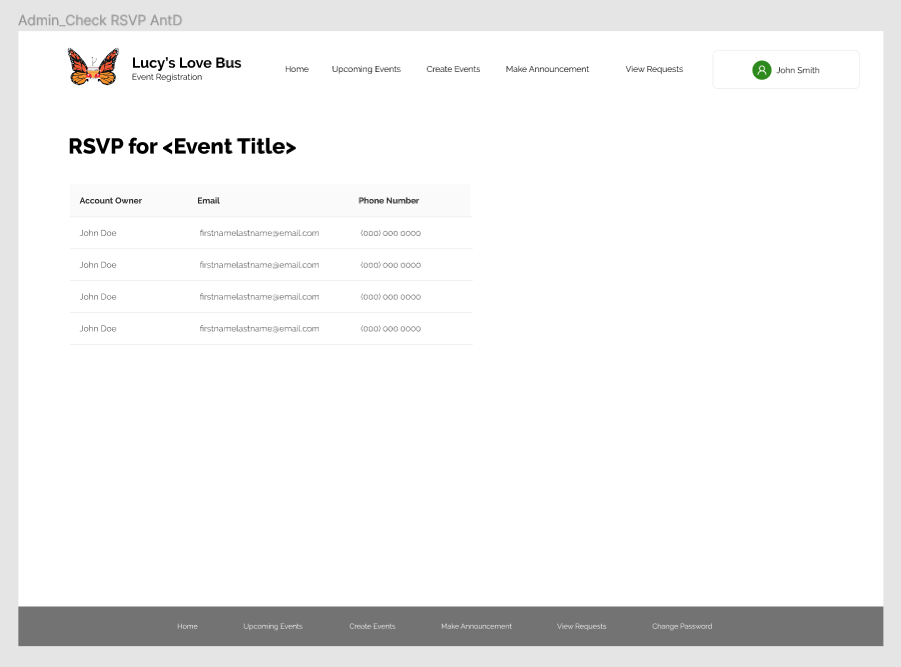Click the Account Owner column header
The height and width of the screenshot is (667, 901).
click(110, 201)
